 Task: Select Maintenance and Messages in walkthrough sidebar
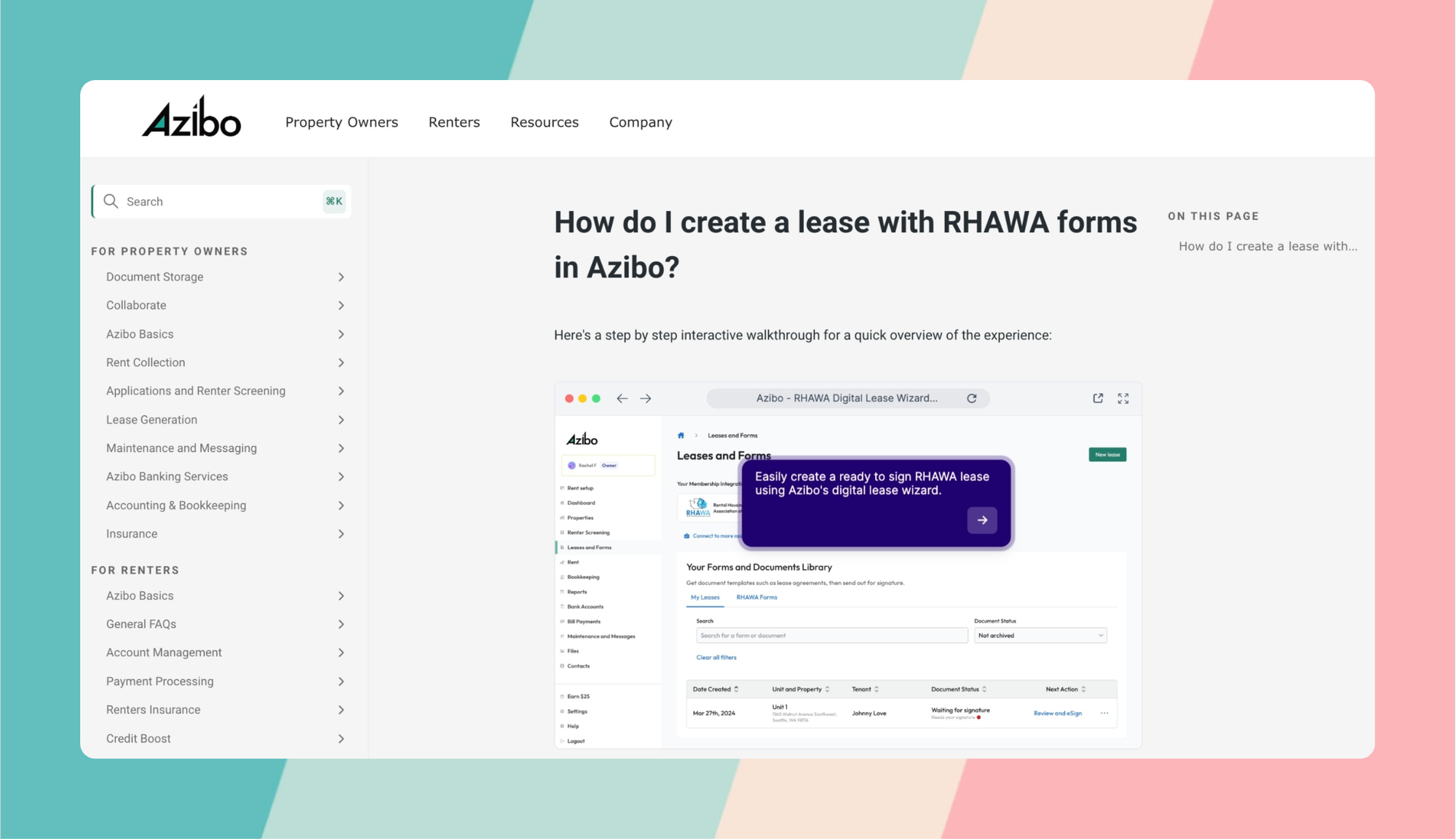pos(601,637)
